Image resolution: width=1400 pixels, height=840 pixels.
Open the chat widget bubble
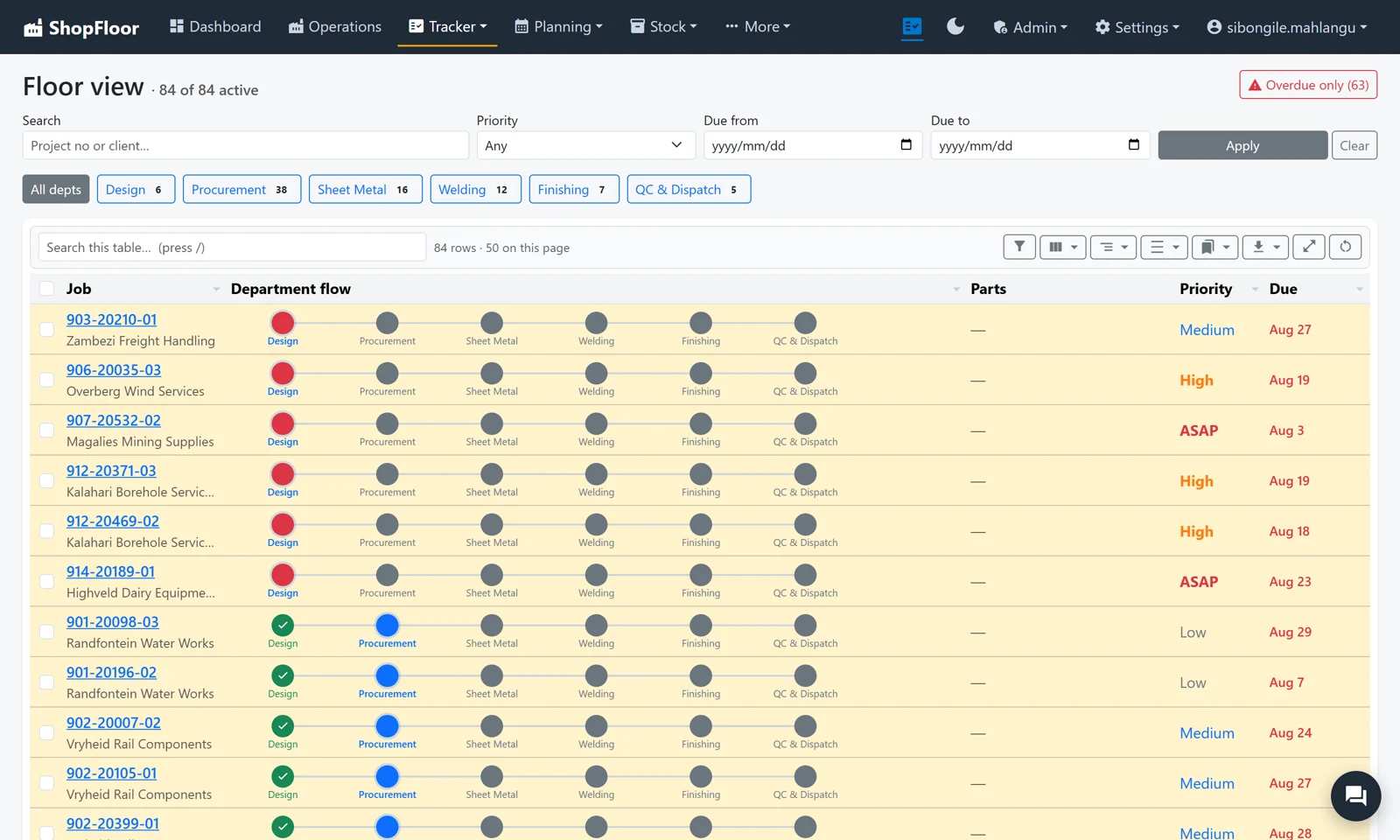click(x=1355, y=795)
